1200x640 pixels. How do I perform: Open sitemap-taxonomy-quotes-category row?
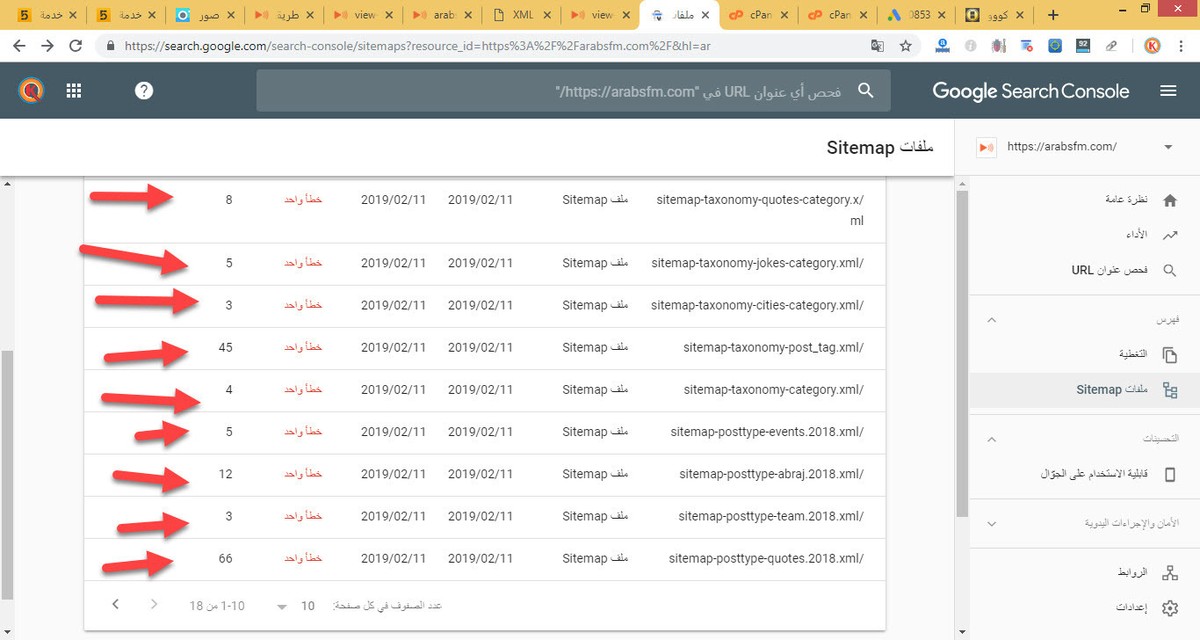(485, 210)
